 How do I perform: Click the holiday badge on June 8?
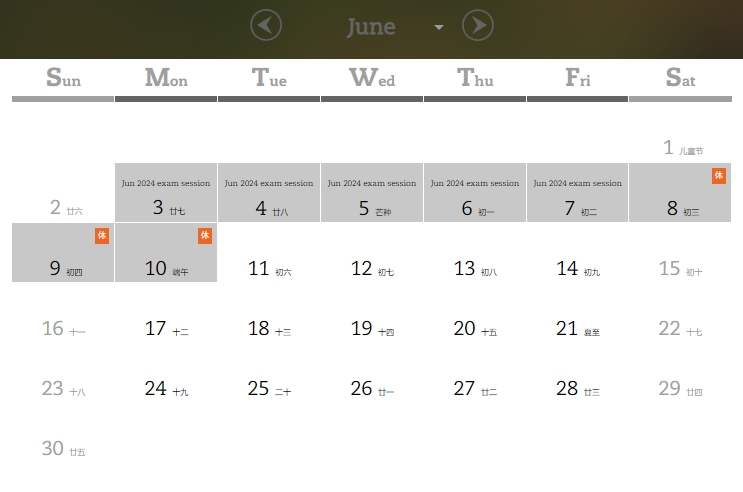719,175
